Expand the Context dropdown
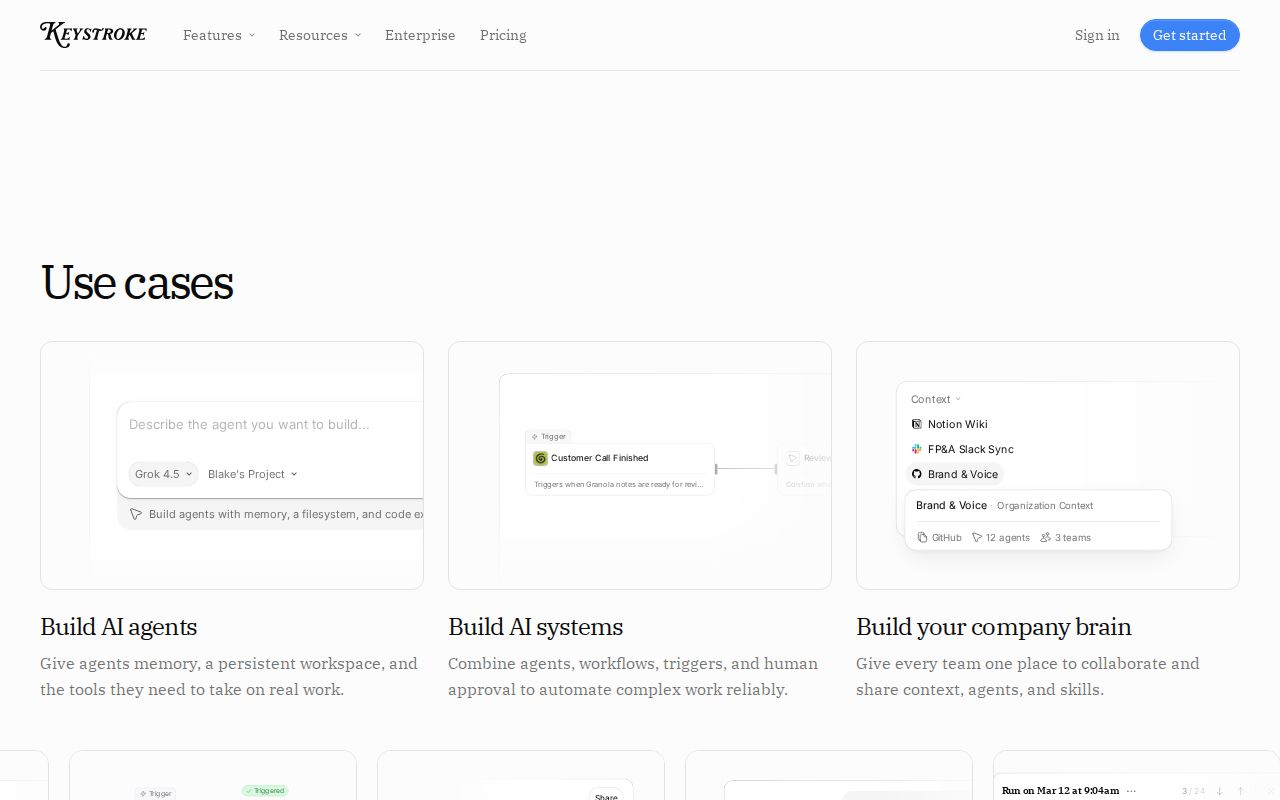This screenshot has height=800, width=1280. [936, 399]
